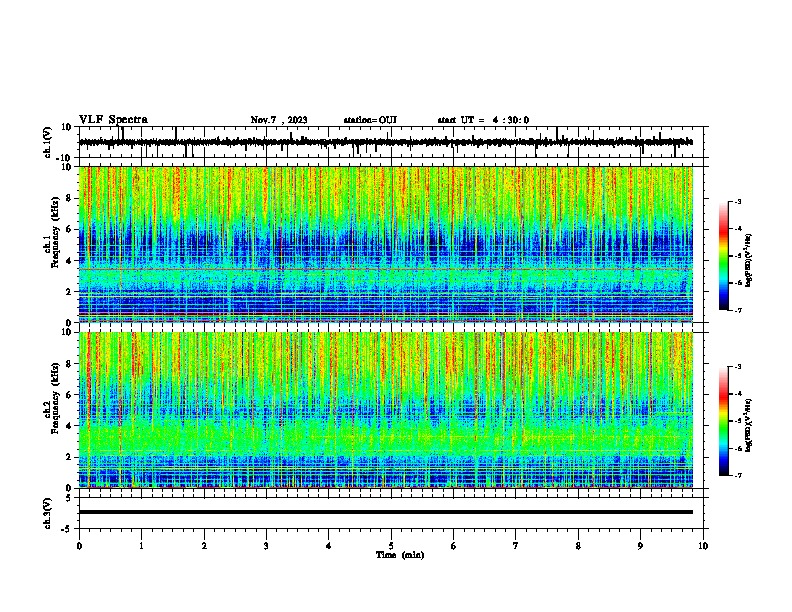Click the "8" tick on time axis

coord(578,546)
